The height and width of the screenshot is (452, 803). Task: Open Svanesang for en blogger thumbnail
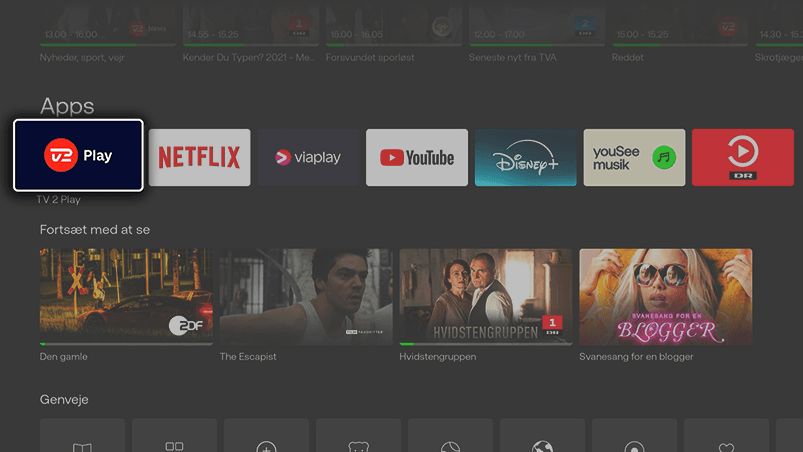click(665, 296)
